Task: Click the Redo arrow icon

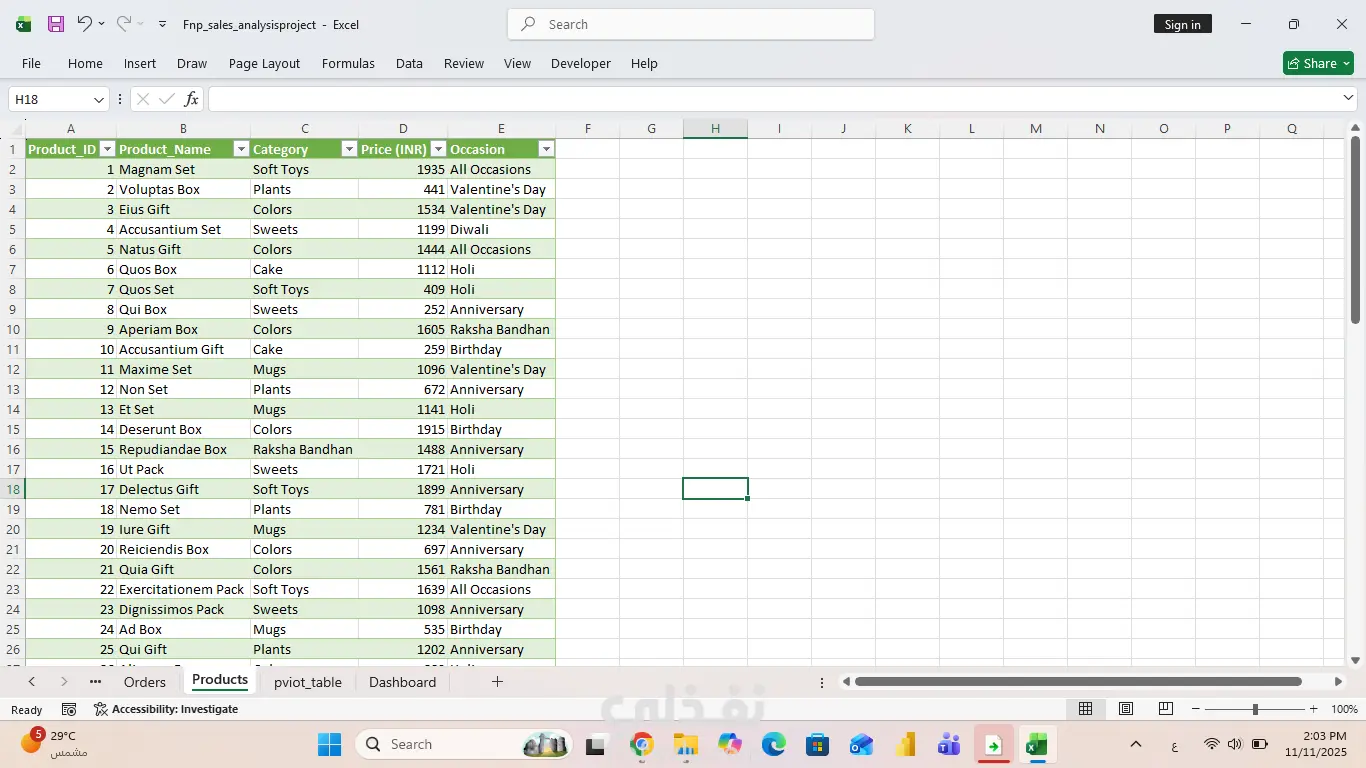Action: tap(123, 24)
